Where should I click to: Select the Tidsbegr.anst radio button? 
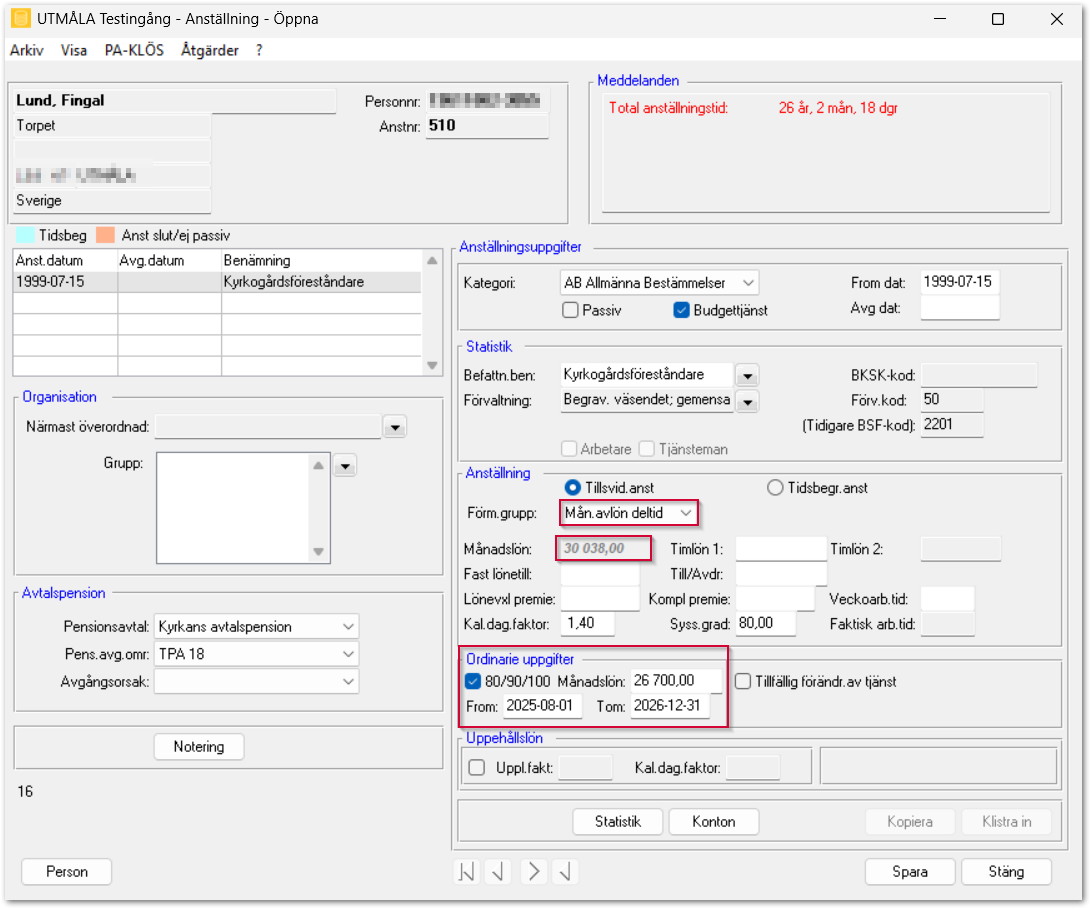774,488
